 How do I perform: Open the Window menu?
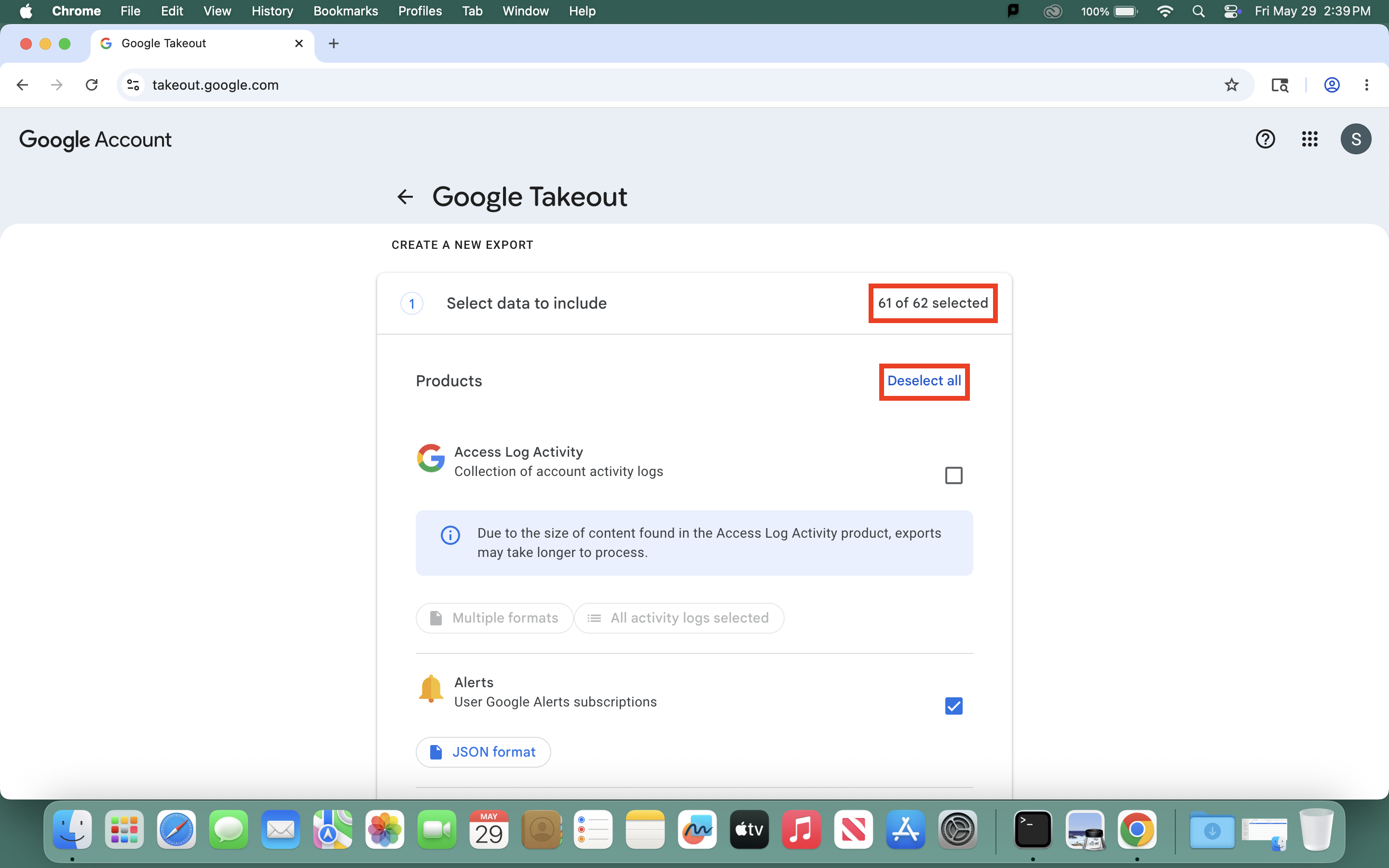pos(525,12)
